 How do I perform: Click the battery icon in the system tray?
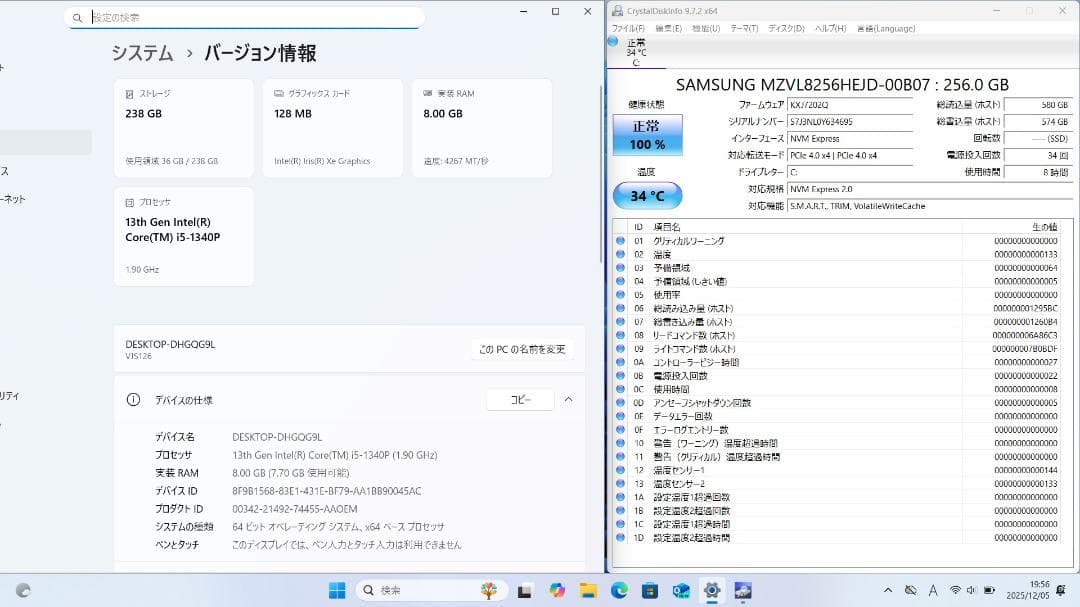988,589
